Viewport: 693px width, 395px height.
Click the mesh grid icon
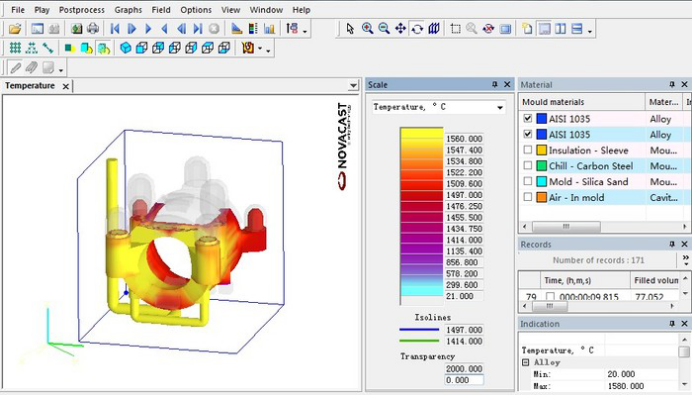(15, 48)
